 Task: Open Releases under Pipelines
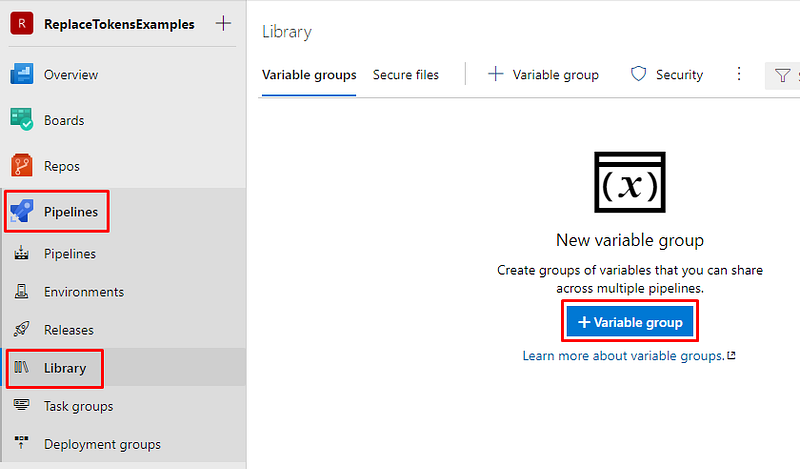pyautogui.click(x=69, y=330)
